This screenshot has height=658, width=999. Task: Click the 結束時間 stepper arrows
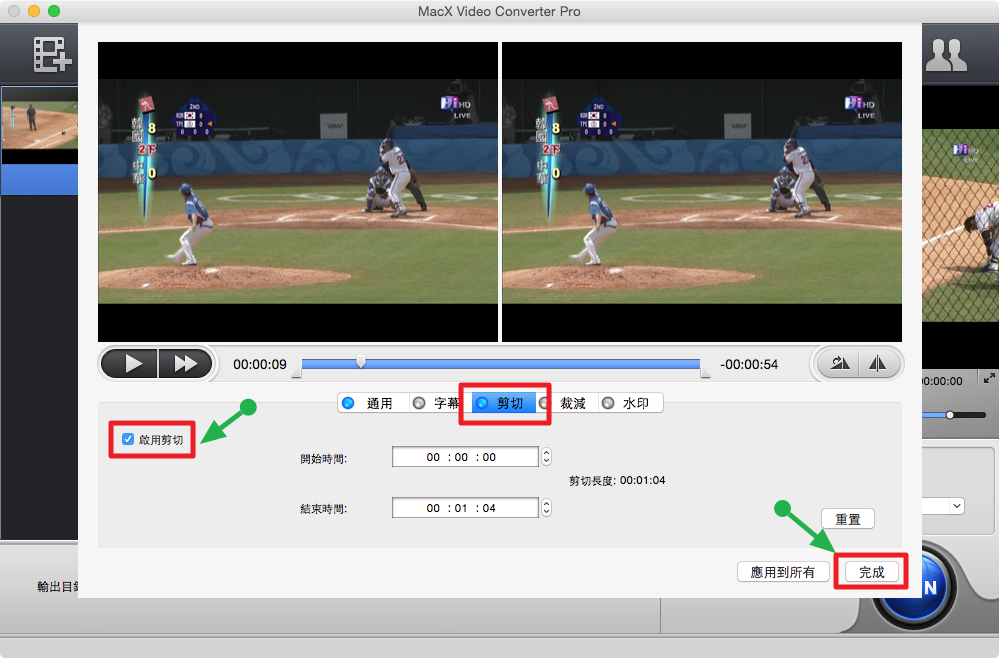546,508
